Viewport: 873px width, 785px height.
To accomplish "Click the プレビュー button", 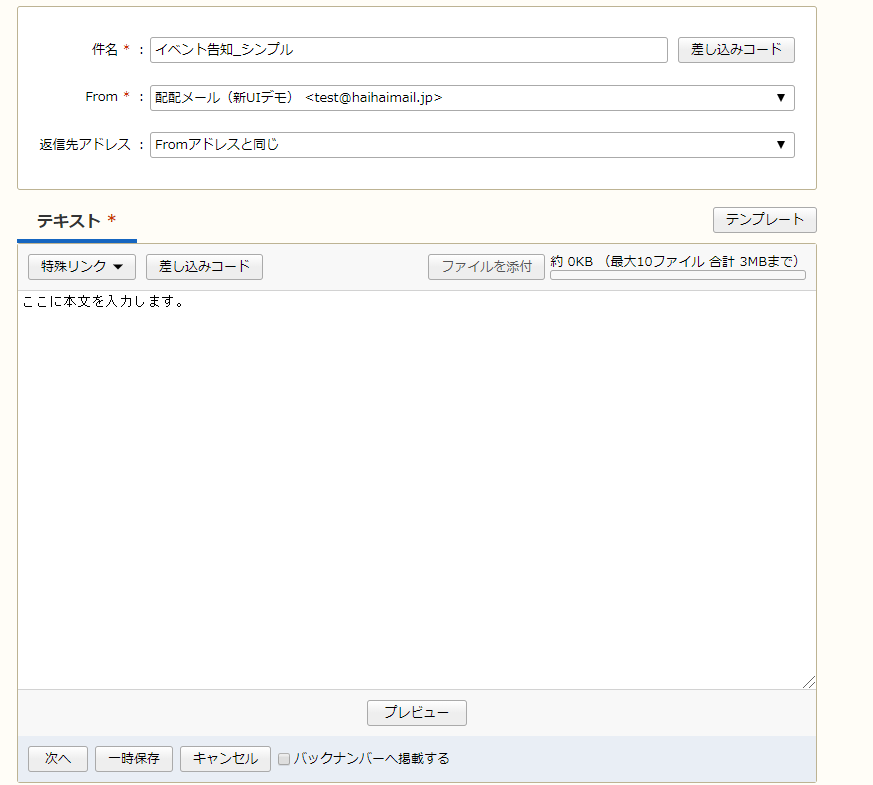I will pos(417,713).
